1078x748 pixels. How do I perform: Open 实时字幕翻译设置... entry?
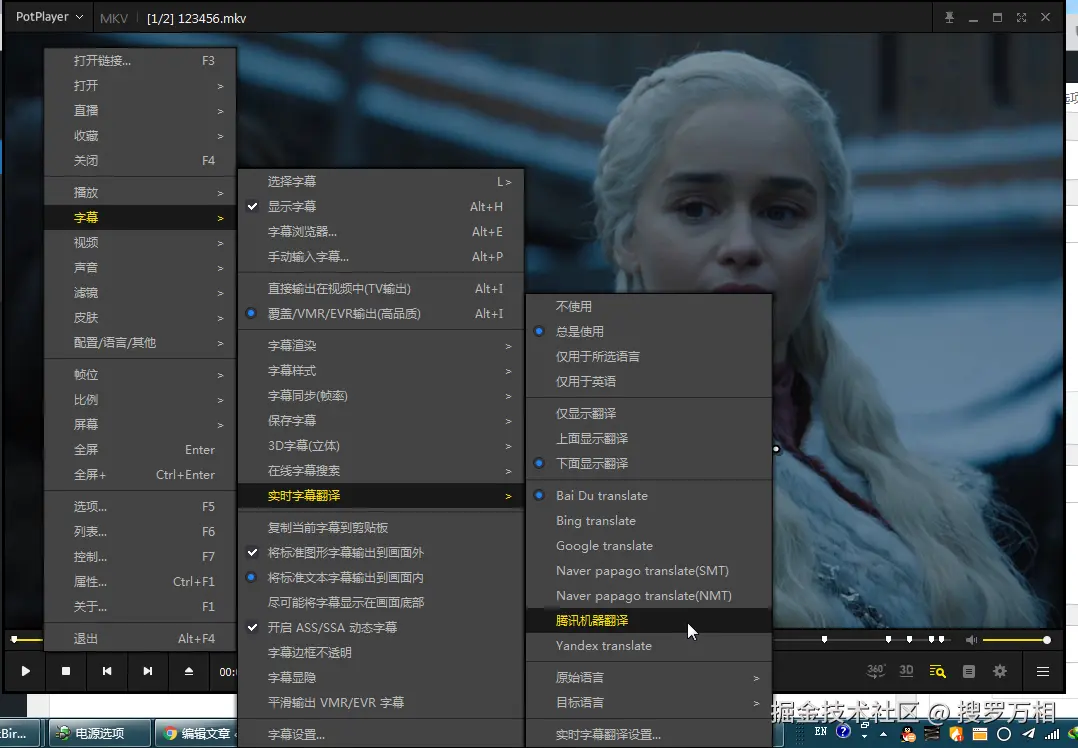(x=648, y=734)
